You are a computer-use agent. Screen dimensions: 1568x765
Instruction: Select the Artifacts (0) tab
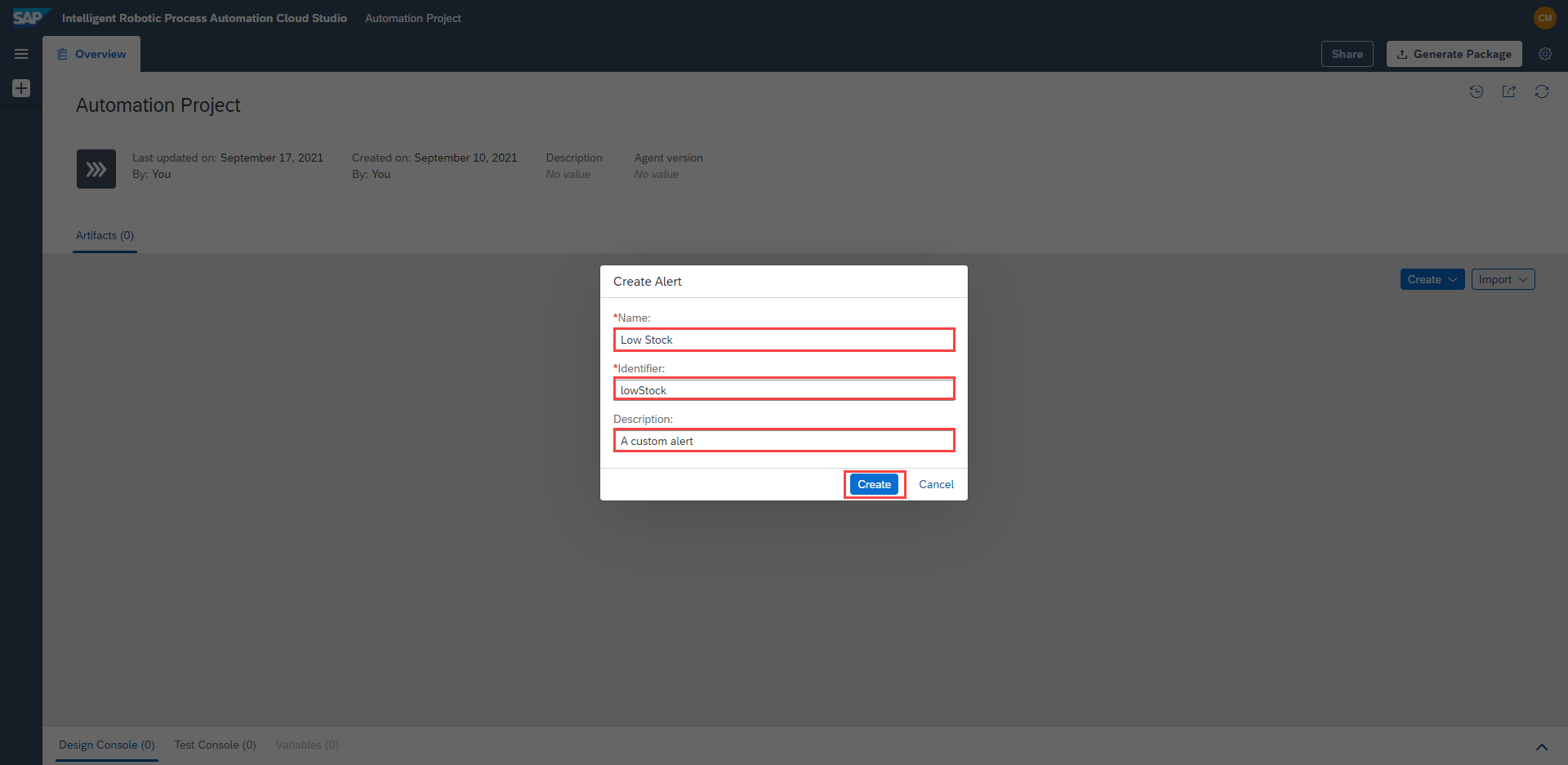(105, 235)
